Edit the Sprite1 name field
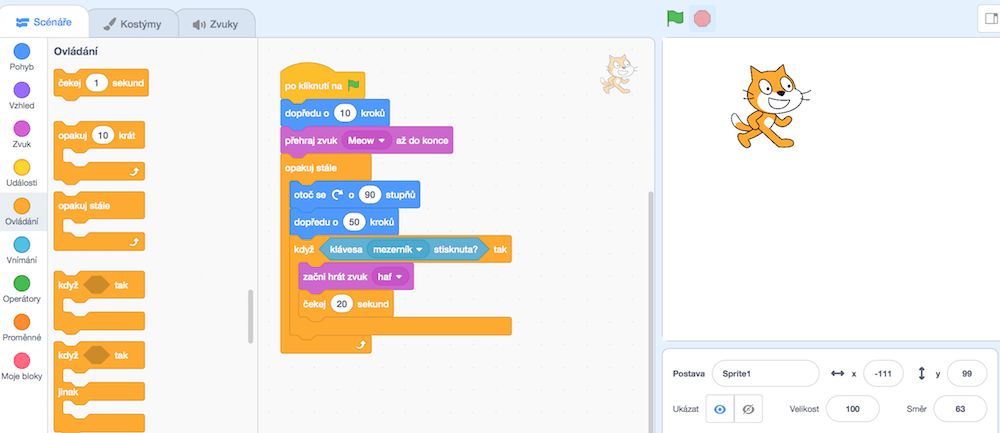This screenshot has height=433, width=1000. point(765,374)
